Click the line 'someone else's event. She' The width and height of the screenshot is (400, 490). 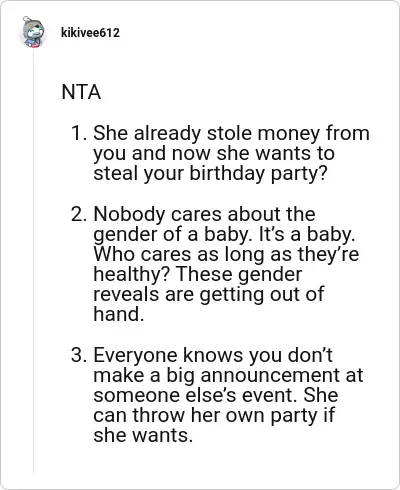216,395
